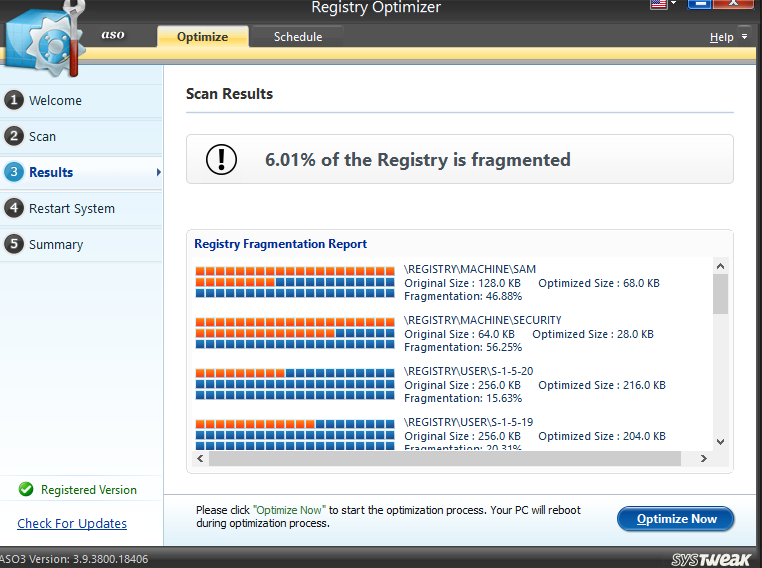Click the number 4 step icon
762x568 pixels.
[x=14, y=208]
